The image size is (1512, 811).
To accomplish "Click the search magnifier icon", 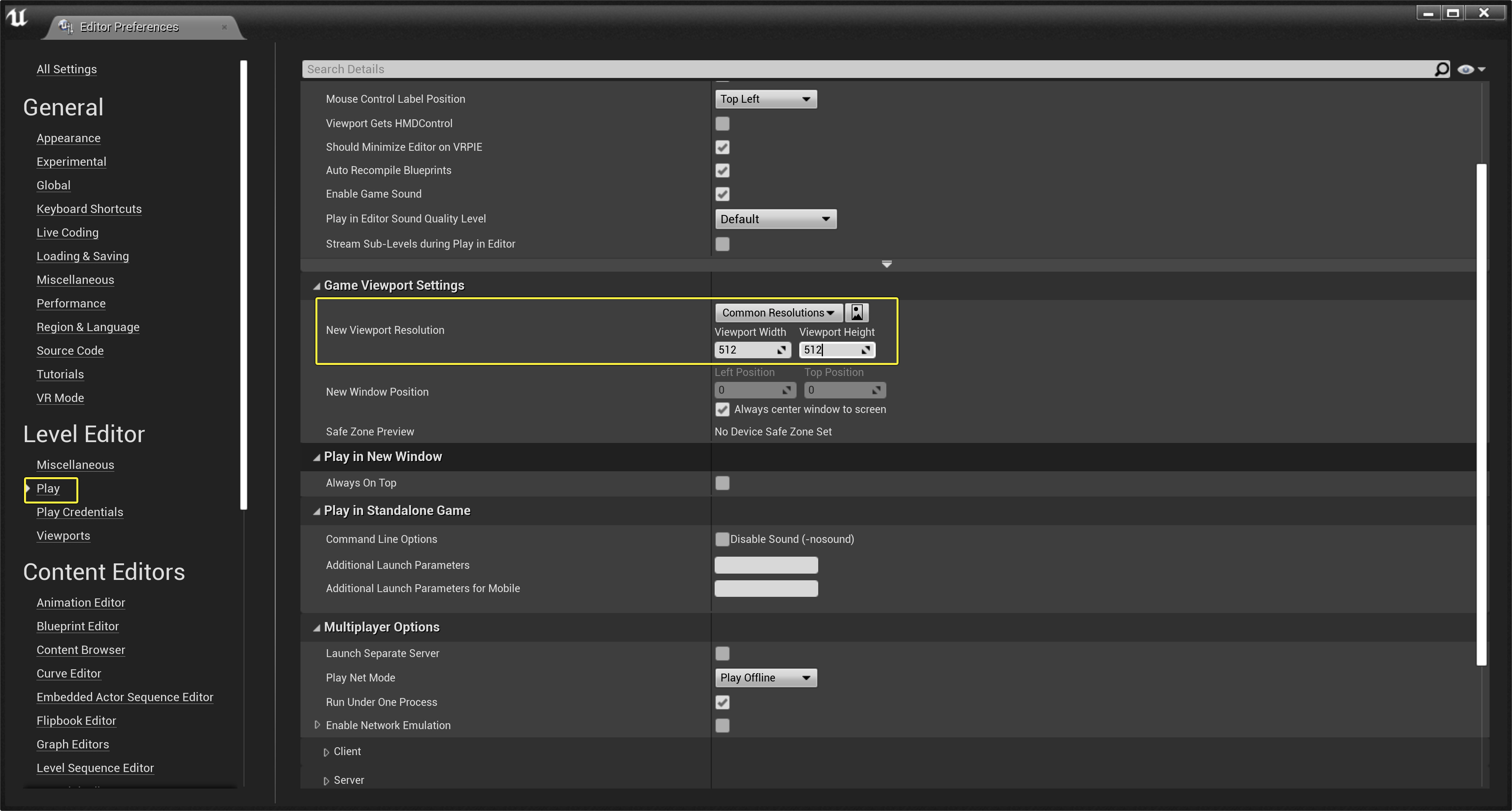I will [x=1442, y=69].
